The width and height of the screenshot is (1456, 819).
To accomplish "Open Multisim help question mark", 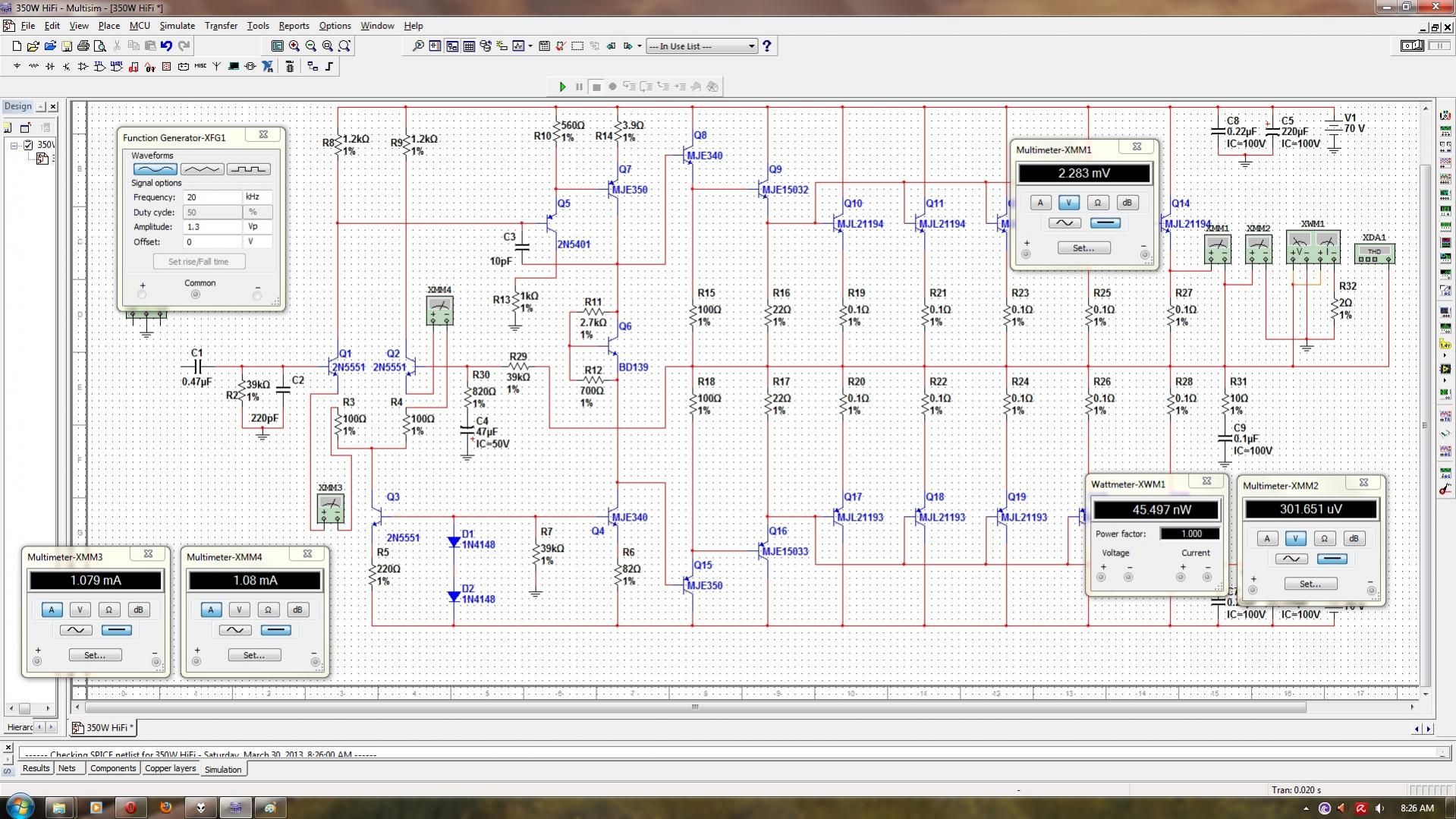I will click(x=767, y=46).
